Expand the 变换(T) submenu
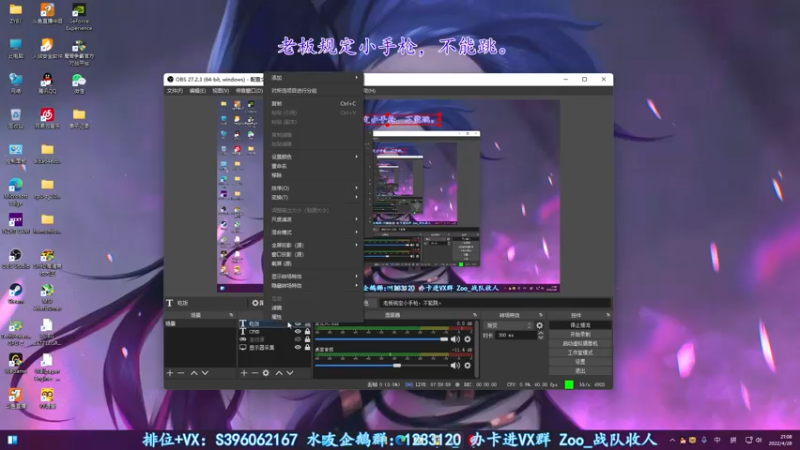Viewport: 800px width, 450px height. click(x=313, y=197)
